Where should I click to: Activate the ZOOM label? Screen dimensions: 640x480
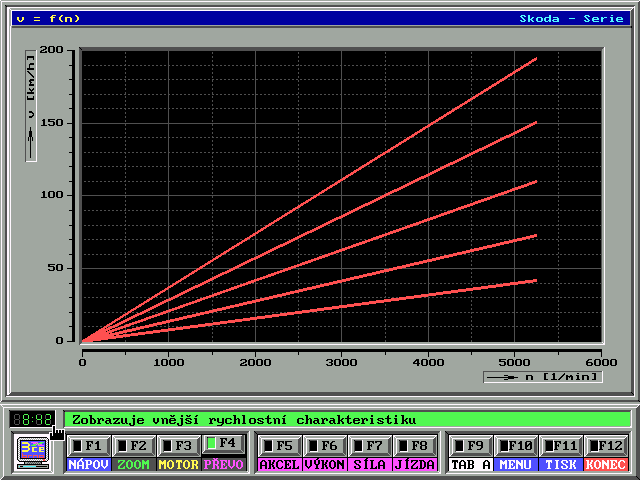[x=133, y=464]
